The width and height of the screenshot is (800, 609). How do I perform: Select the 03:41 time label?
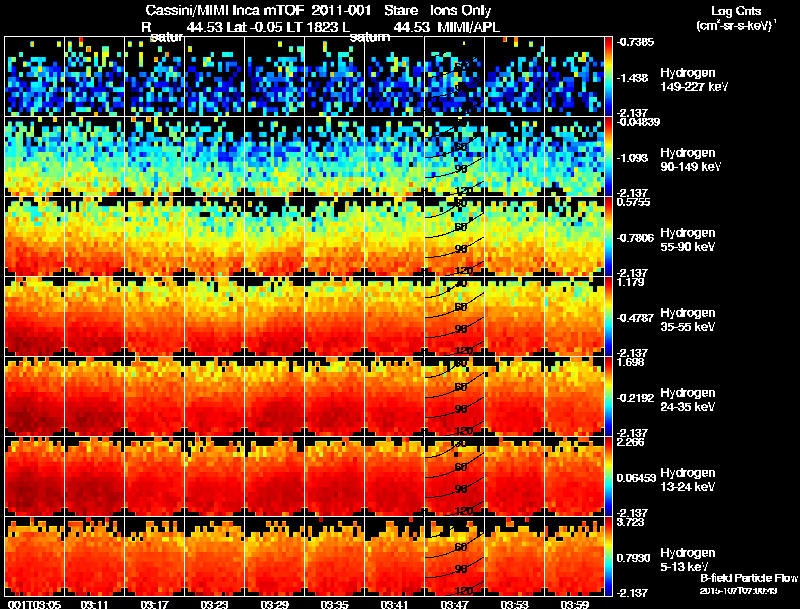(x=394, y=604)
